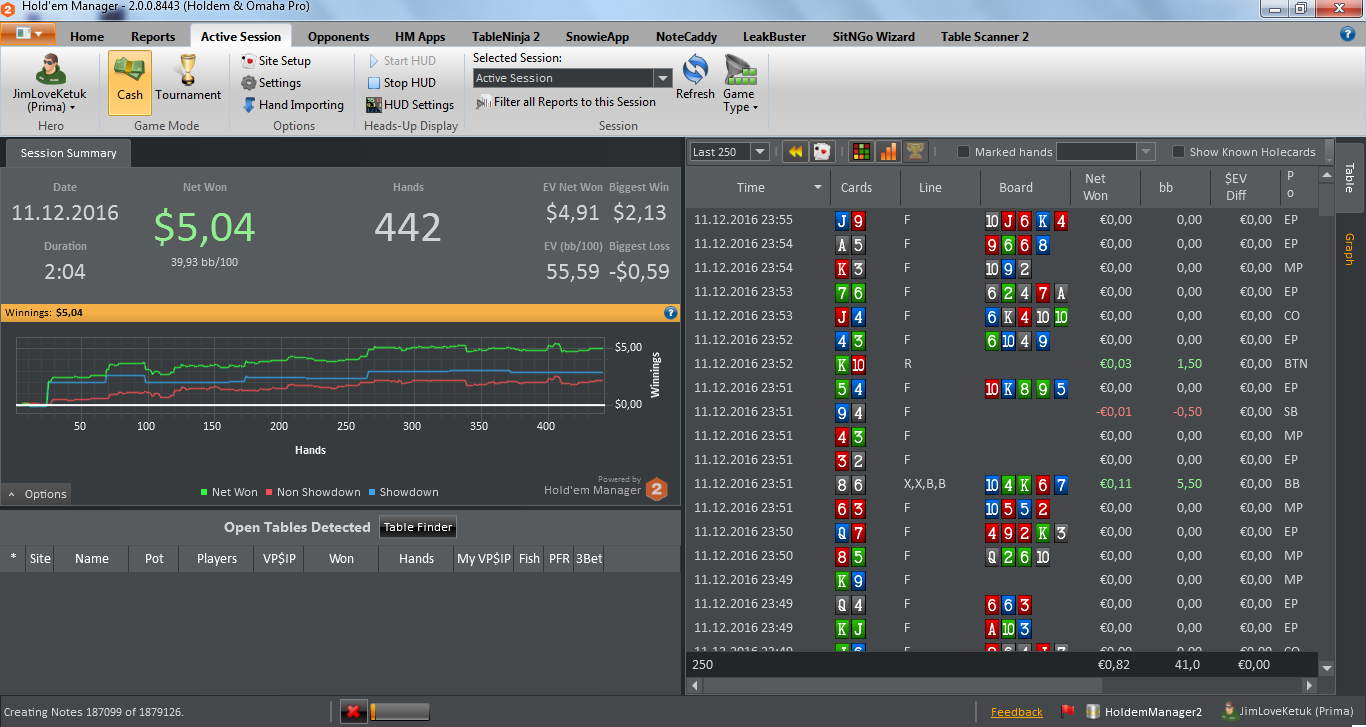Click the Hold'em Manager 2 logo on graph
The width and height of the screenshot is (1366, 727).
tap(656, 489)
